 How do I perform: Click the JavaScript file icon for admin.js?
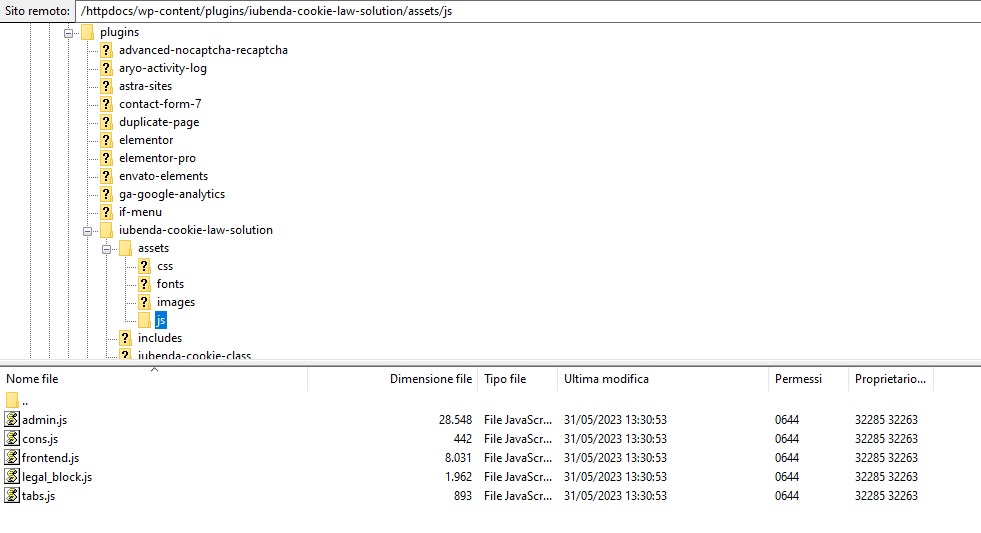(12, 419)
